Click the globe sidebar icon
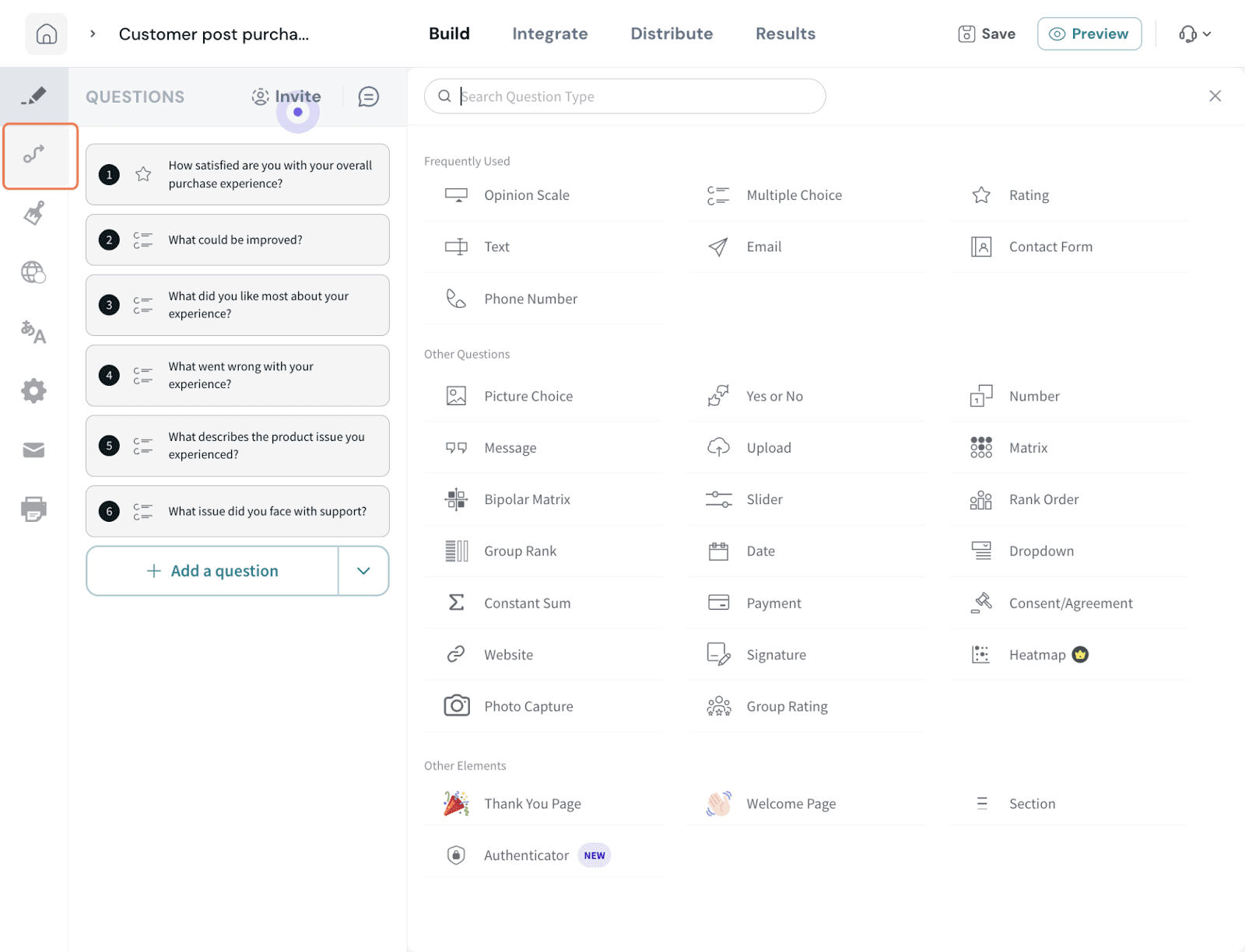Screen dimensions: 1245x952 (33, 272)
